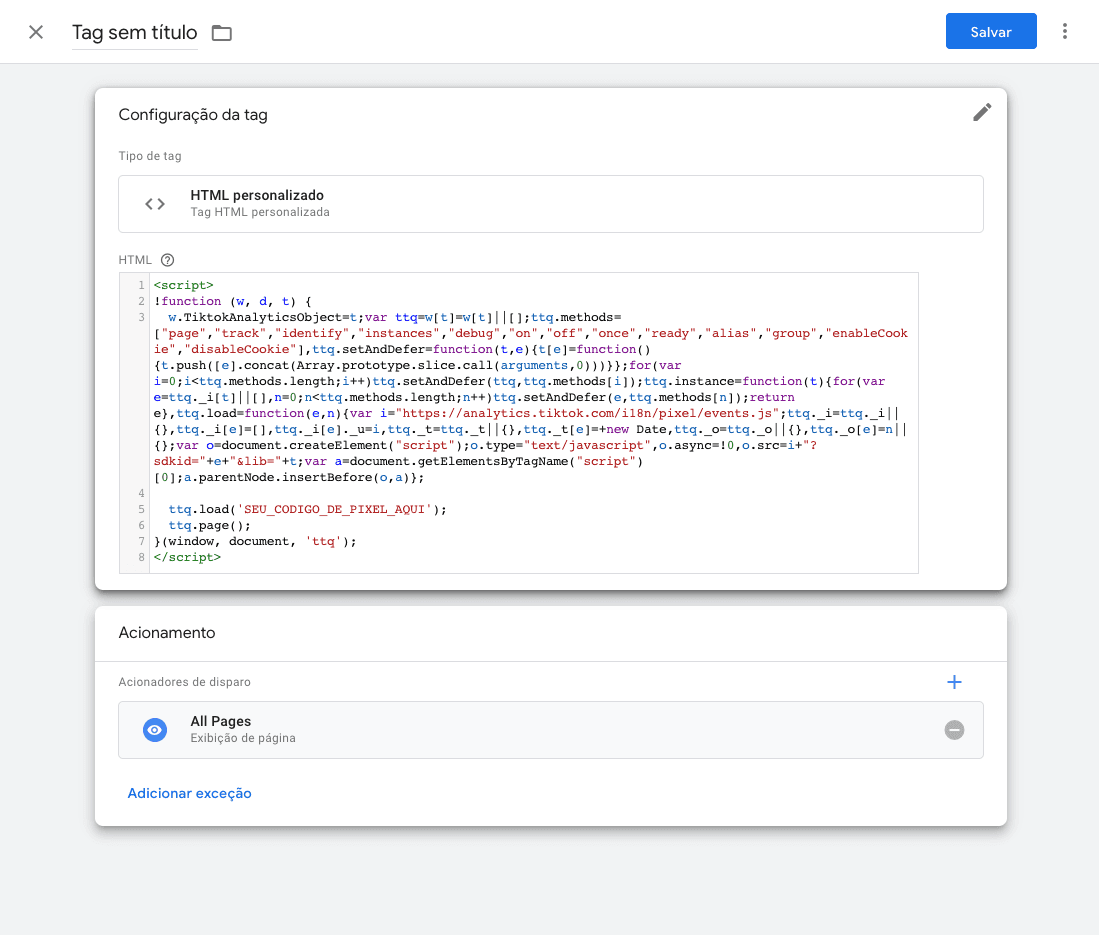
Task: Remove the All Pages trigger with minus icon
Action: pyautogui.click(x=954, y=730)
